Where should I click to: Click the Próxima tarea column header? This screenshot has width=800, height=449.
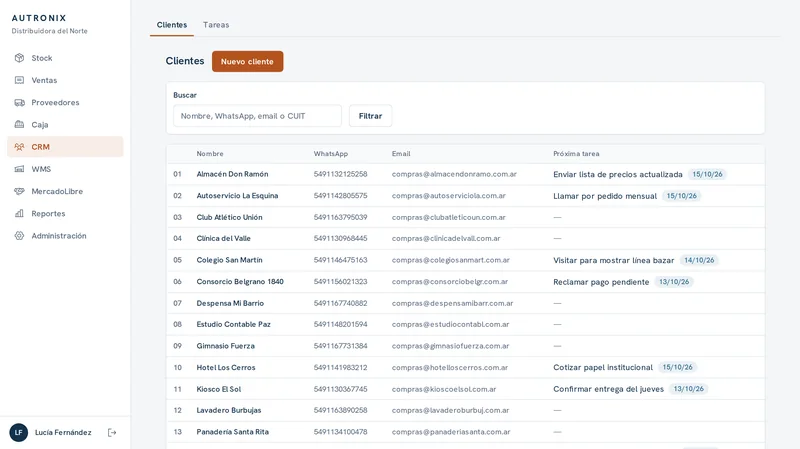click(576, 154)
